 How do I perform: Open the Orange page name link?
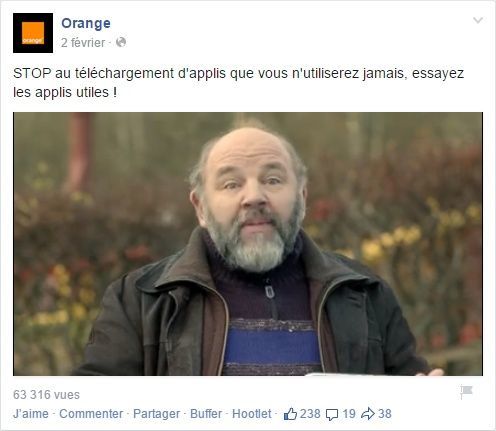point(86,23)
